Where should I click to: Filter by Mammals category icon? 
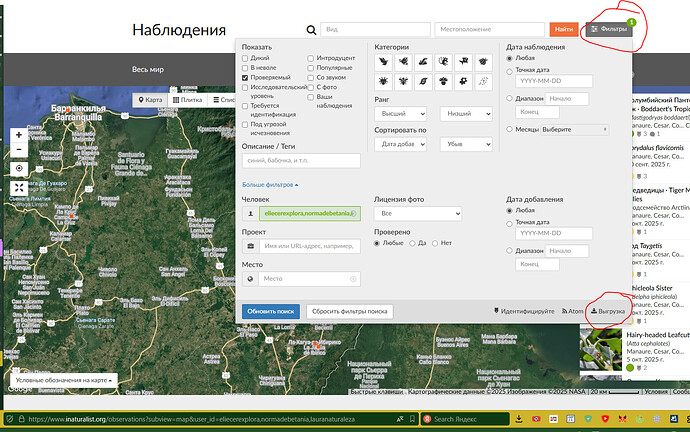pyautogui.click(x=443, y=62)
